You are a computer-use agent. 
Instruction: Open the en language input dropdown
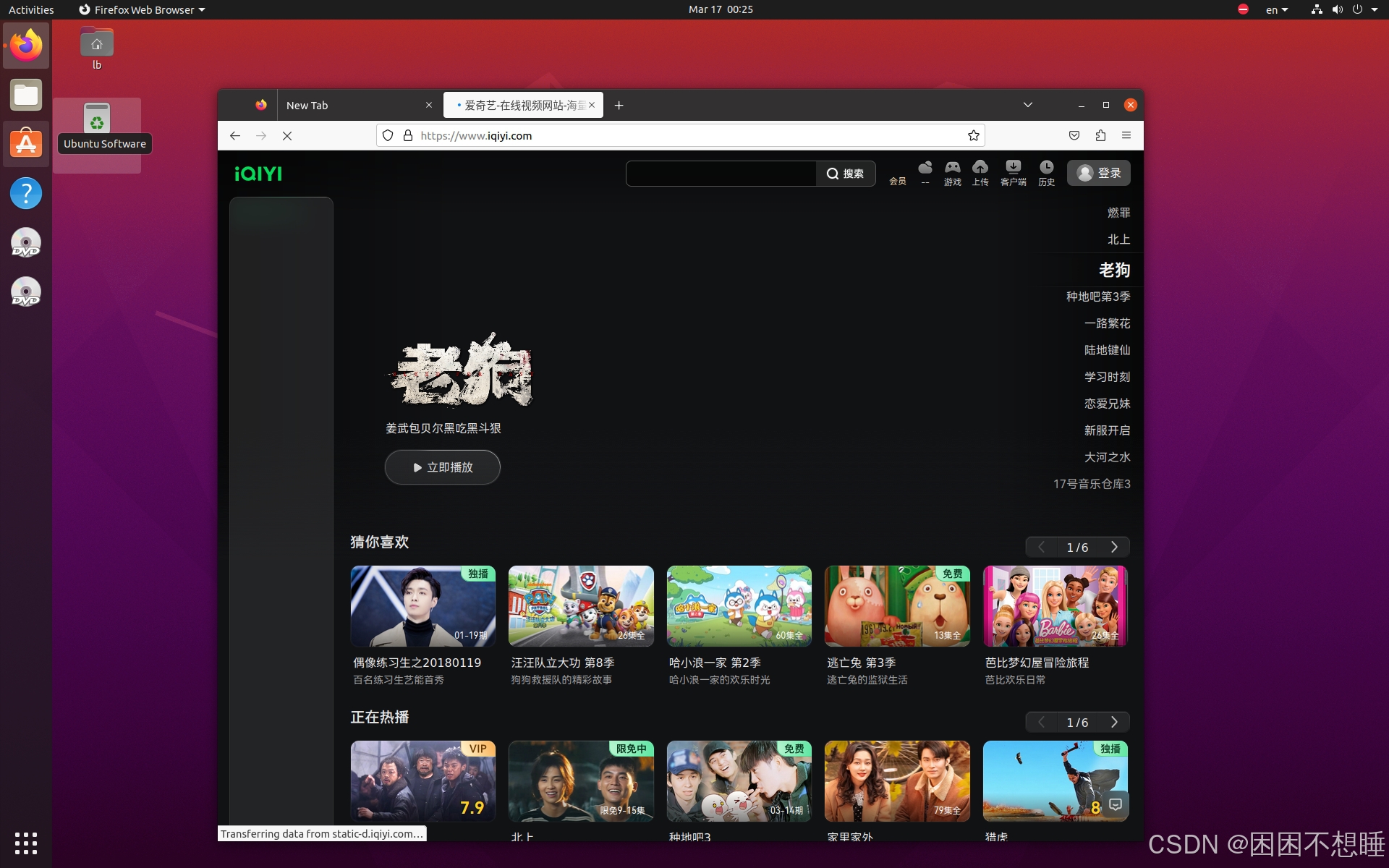click(1276, 9)
